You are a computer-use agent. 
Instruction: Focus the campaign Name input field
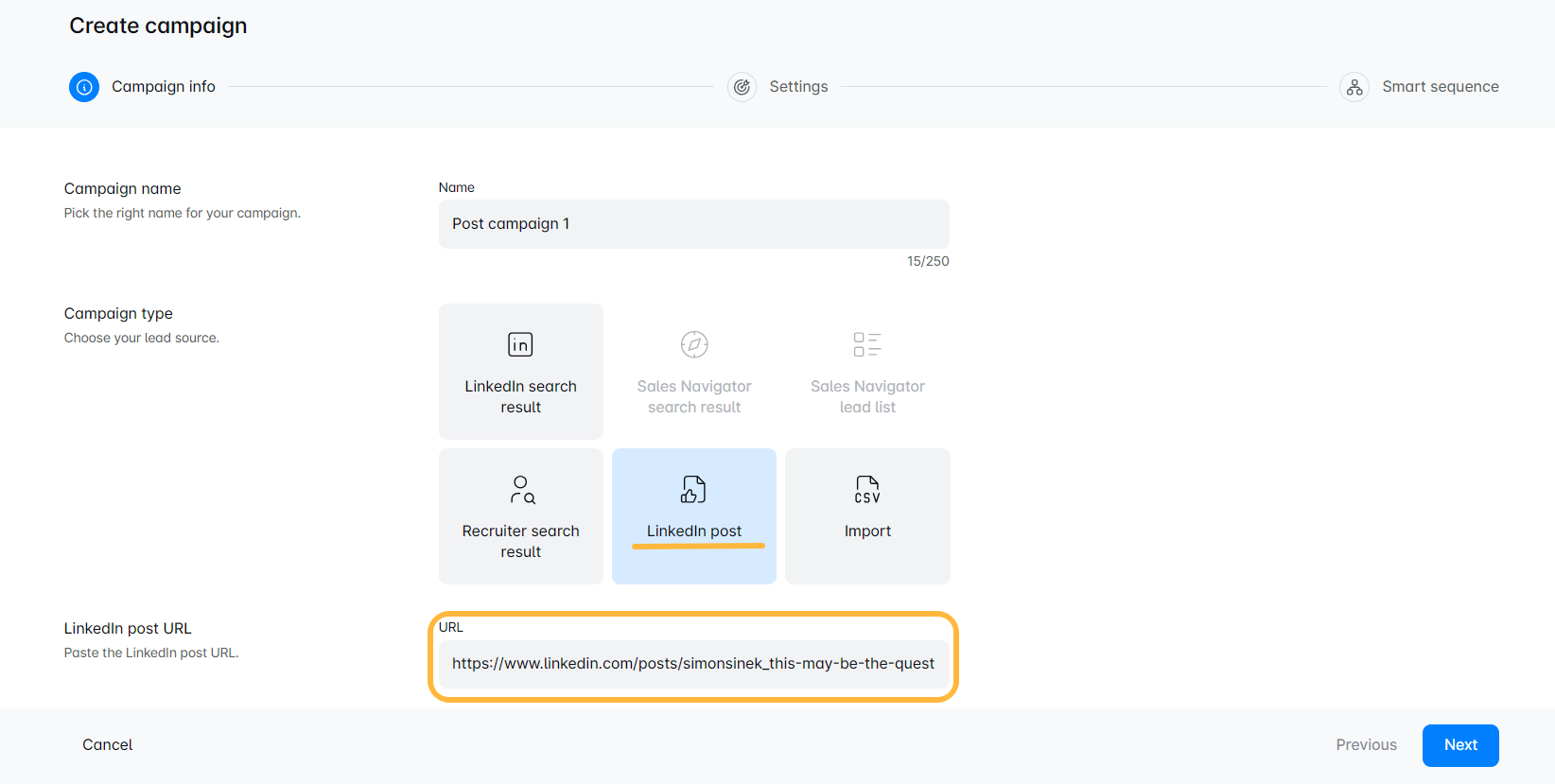click(693, 224)
